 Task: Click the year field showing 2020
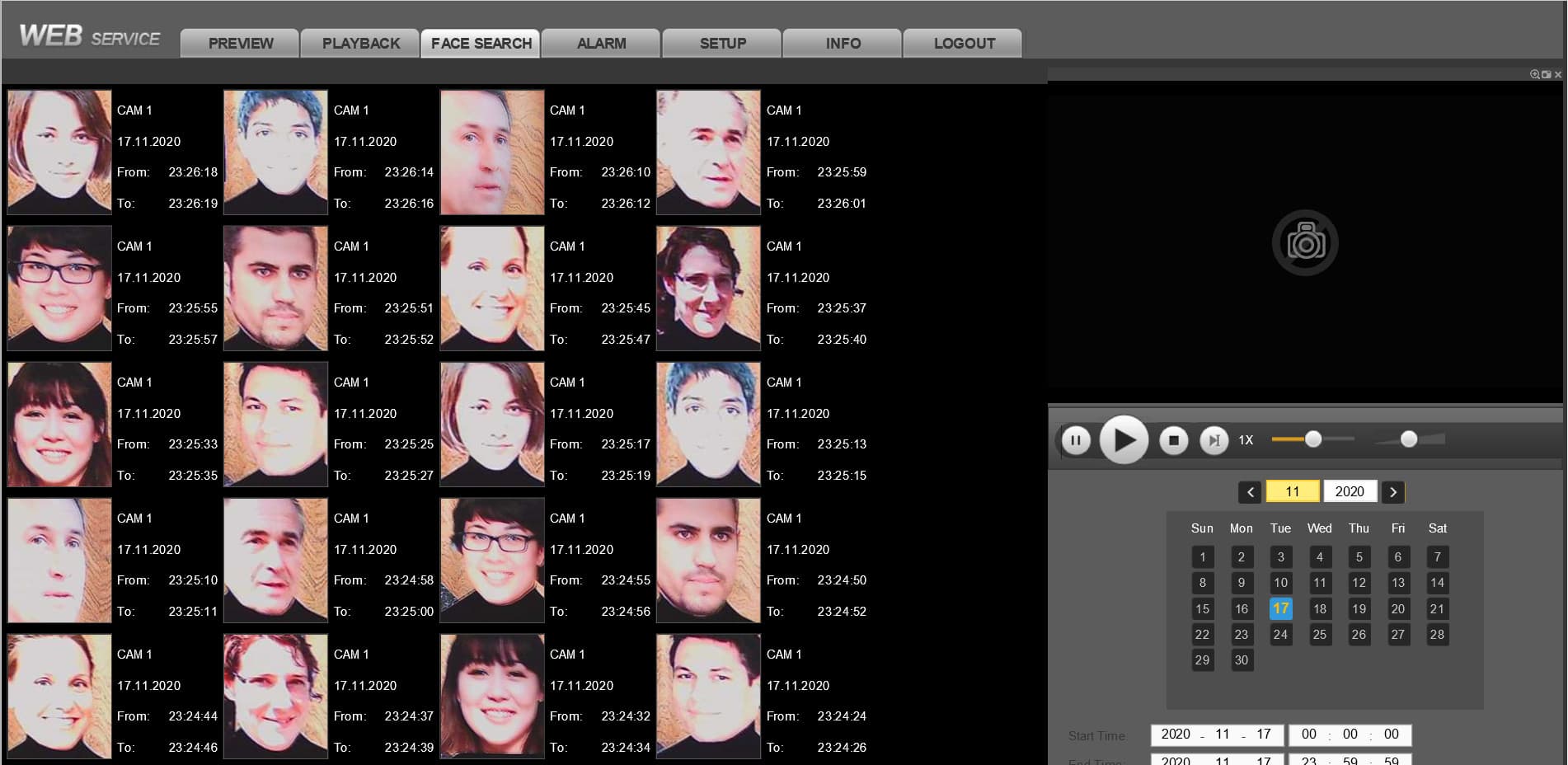tap(1350, 492)
